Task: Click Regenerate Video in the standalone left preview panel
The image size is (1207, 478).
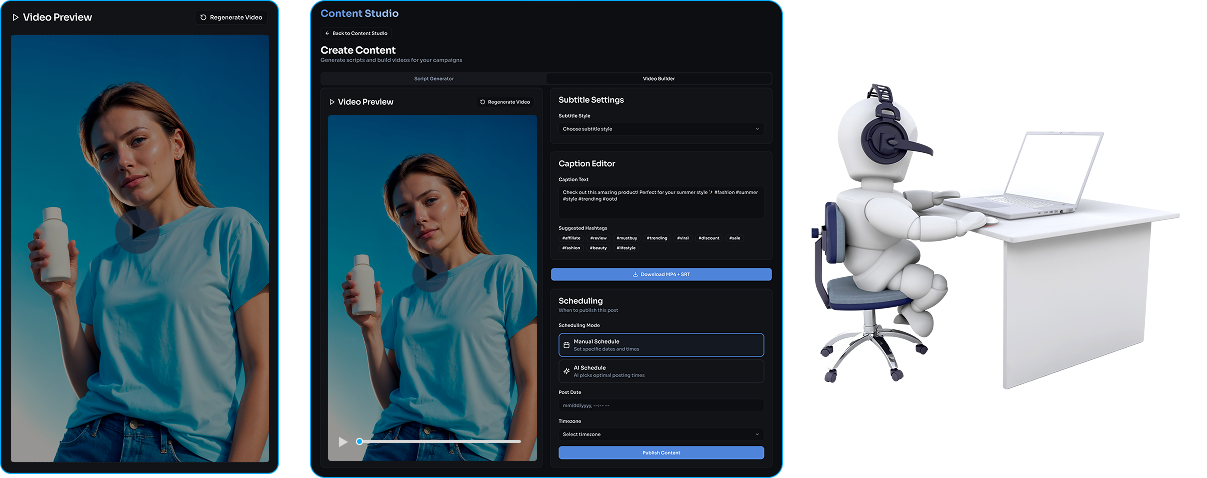Action: pyautogui.click(x=231, y=17)
